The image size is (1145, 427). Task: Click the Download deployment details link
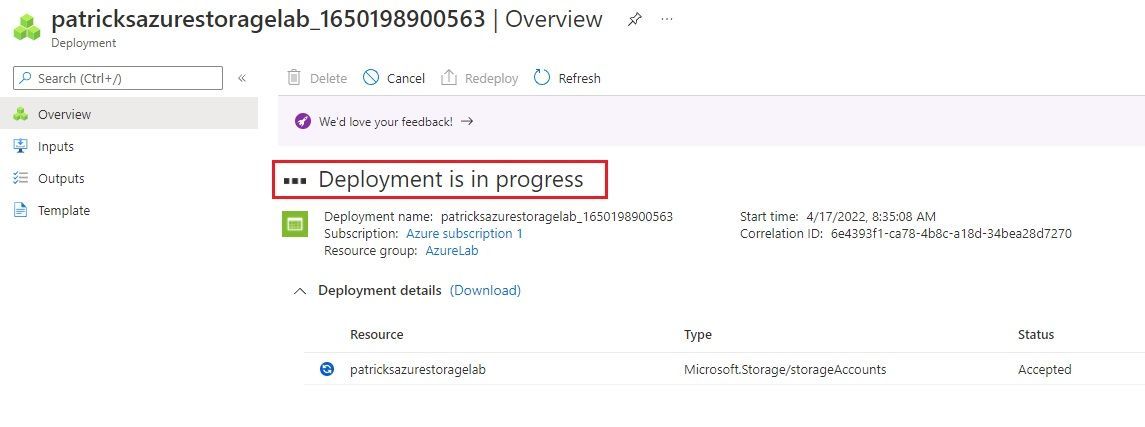(x=486, y=291)
